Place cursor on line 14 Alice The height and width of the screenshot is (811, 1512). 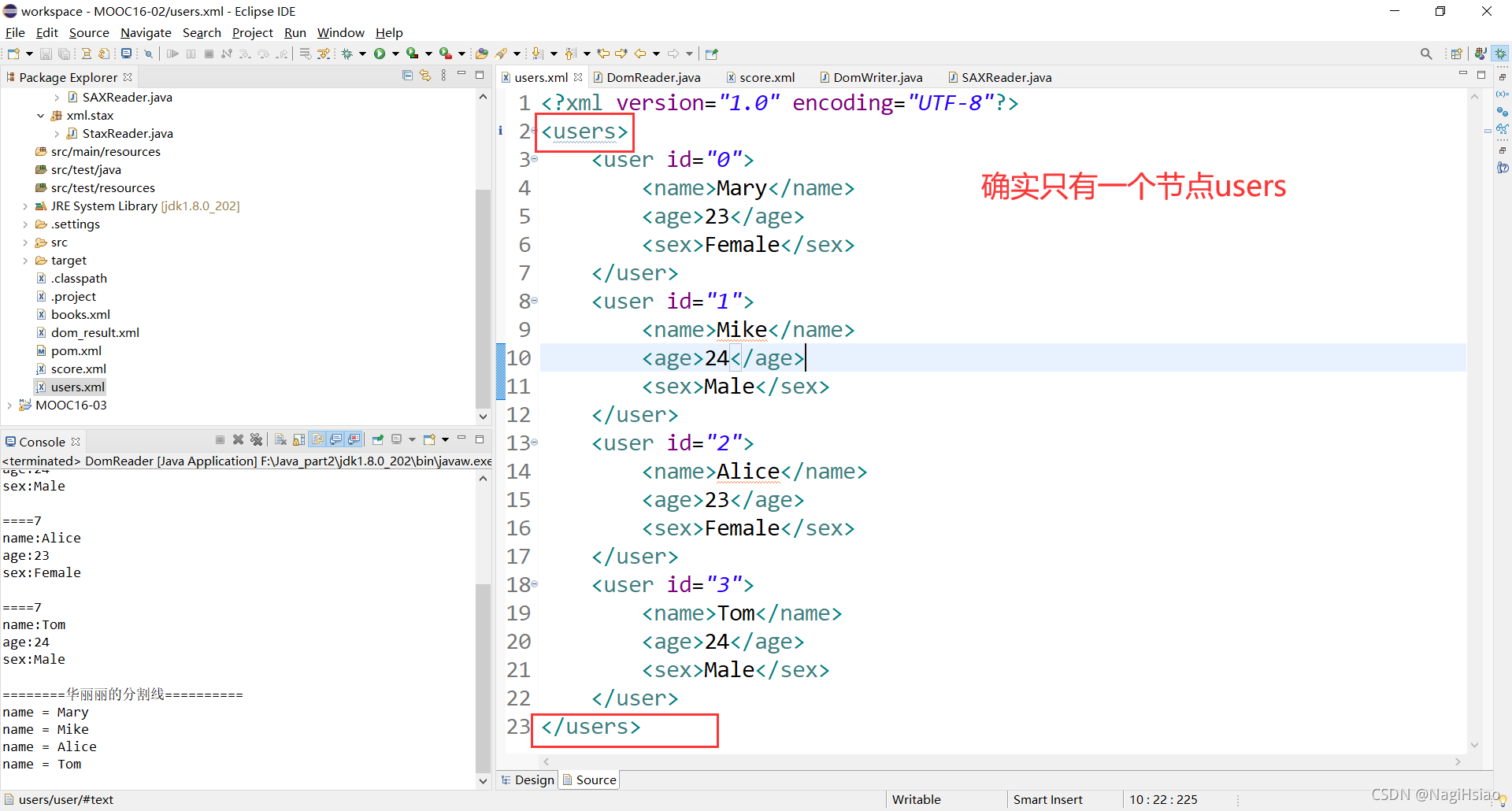point(748,472)
